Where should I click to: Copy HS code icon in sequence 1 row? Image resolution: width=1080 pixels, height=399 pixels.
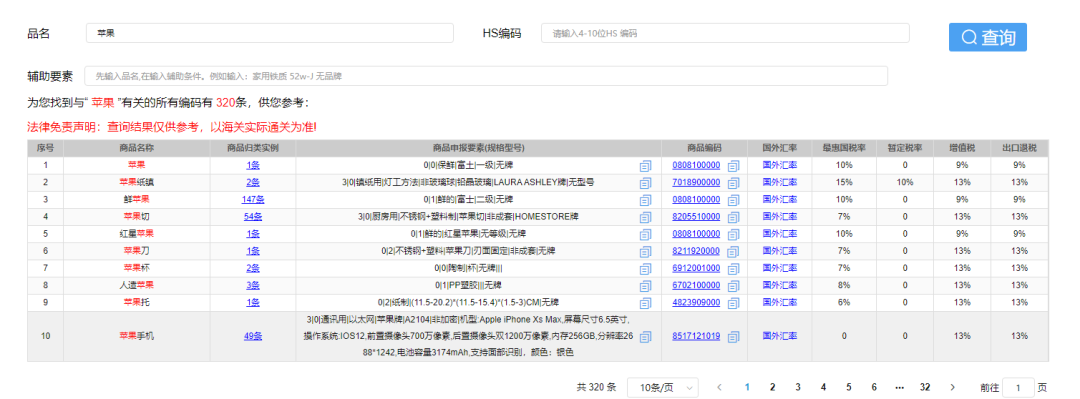[x=734, y=165]
